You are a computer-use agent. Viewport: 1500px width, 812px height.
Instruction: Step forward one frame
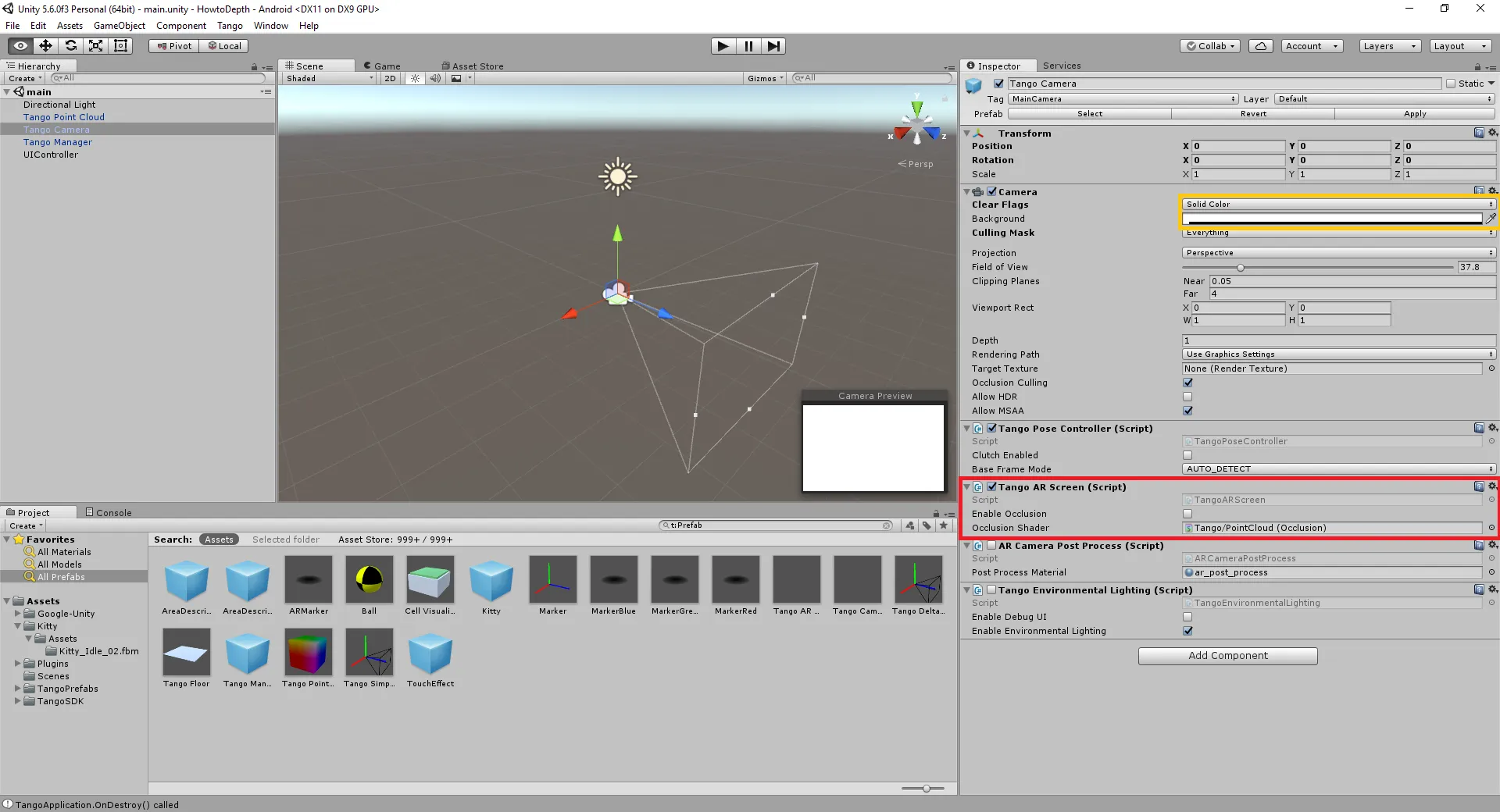(773, 46)
